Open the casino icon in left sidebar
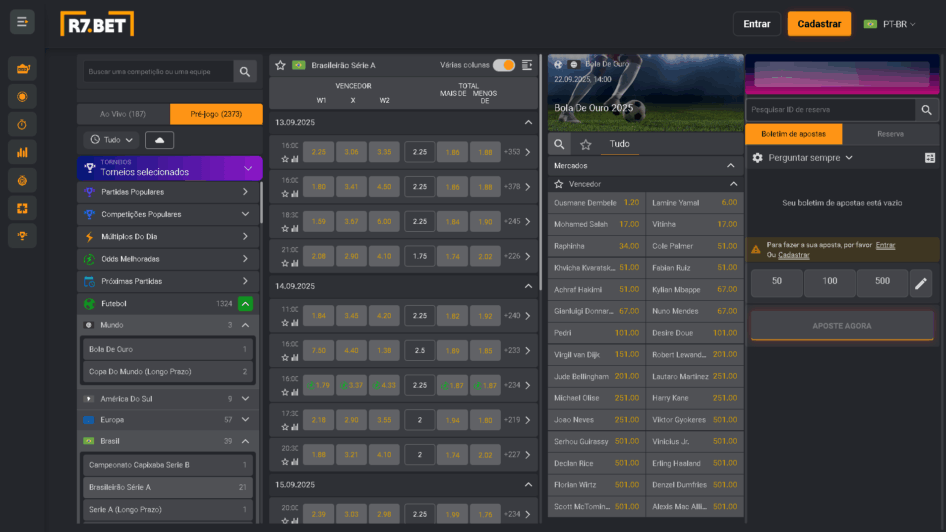 point(22,69)
